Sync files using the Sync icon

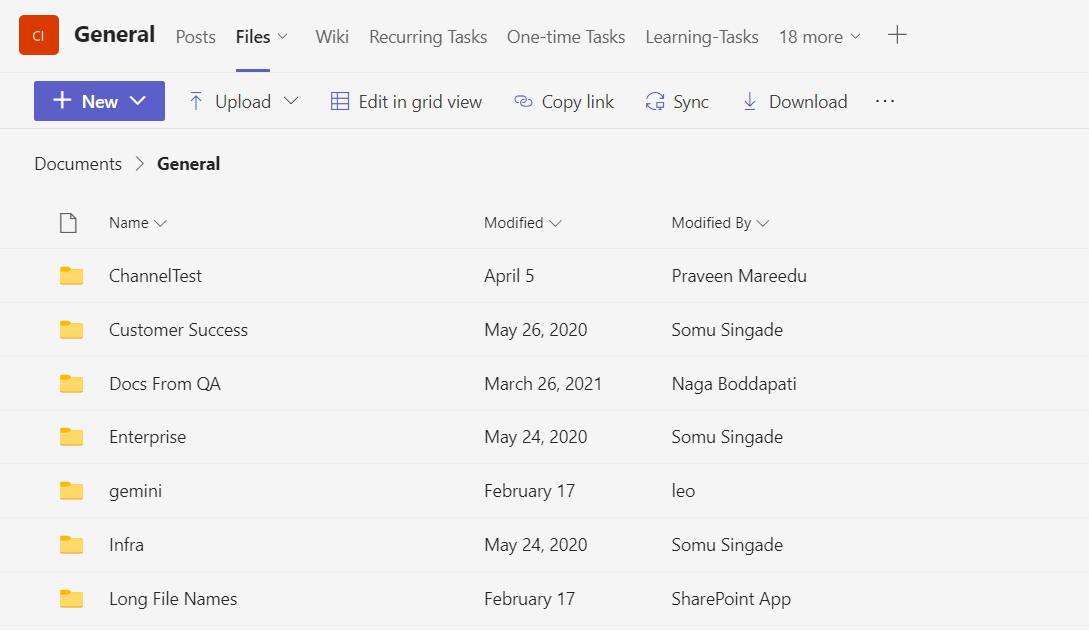pyautogui.click(x=655, y=101)
